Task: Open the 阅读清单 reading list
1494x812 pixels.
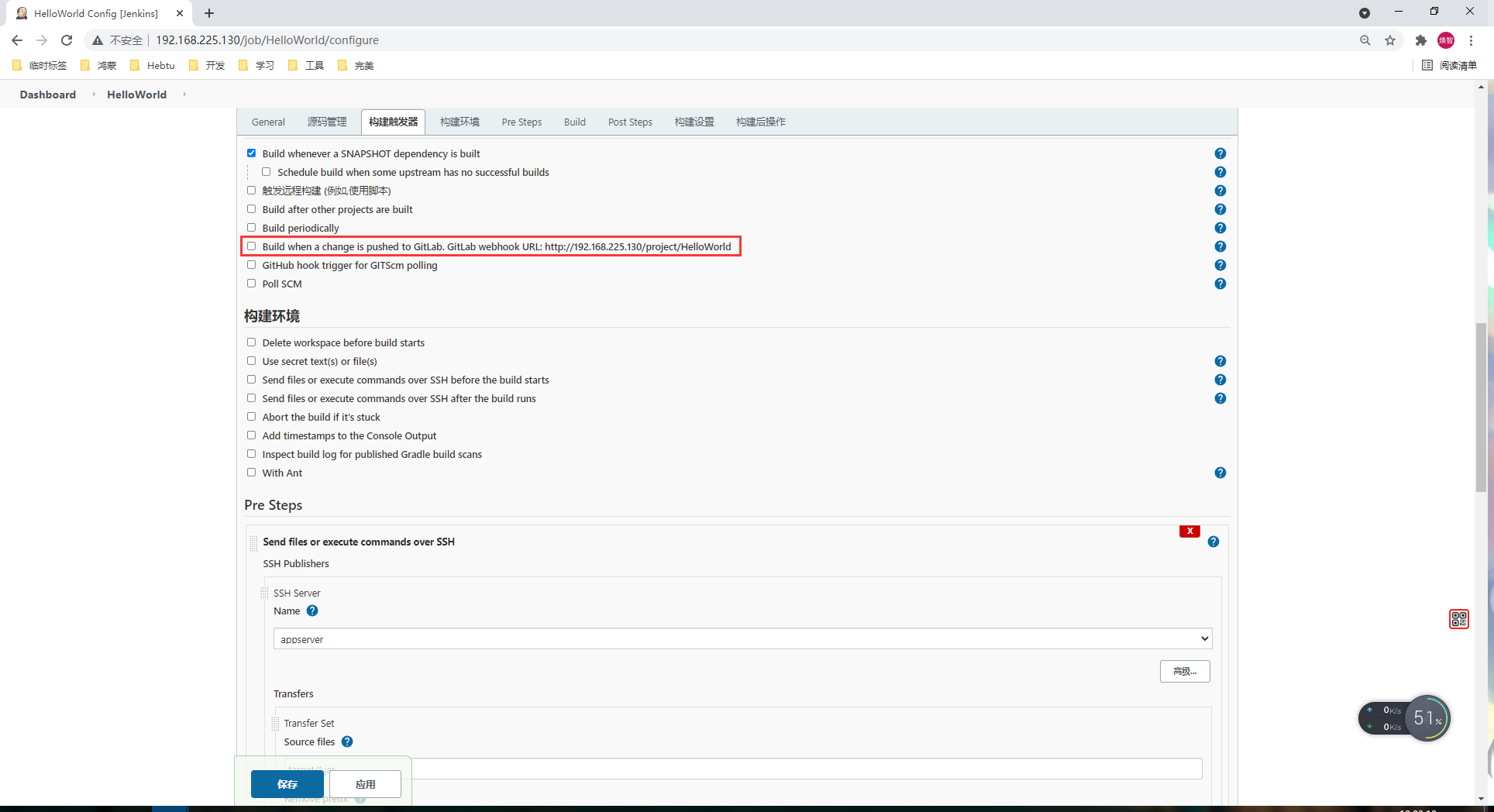Action: click(x=1449, y=65)
